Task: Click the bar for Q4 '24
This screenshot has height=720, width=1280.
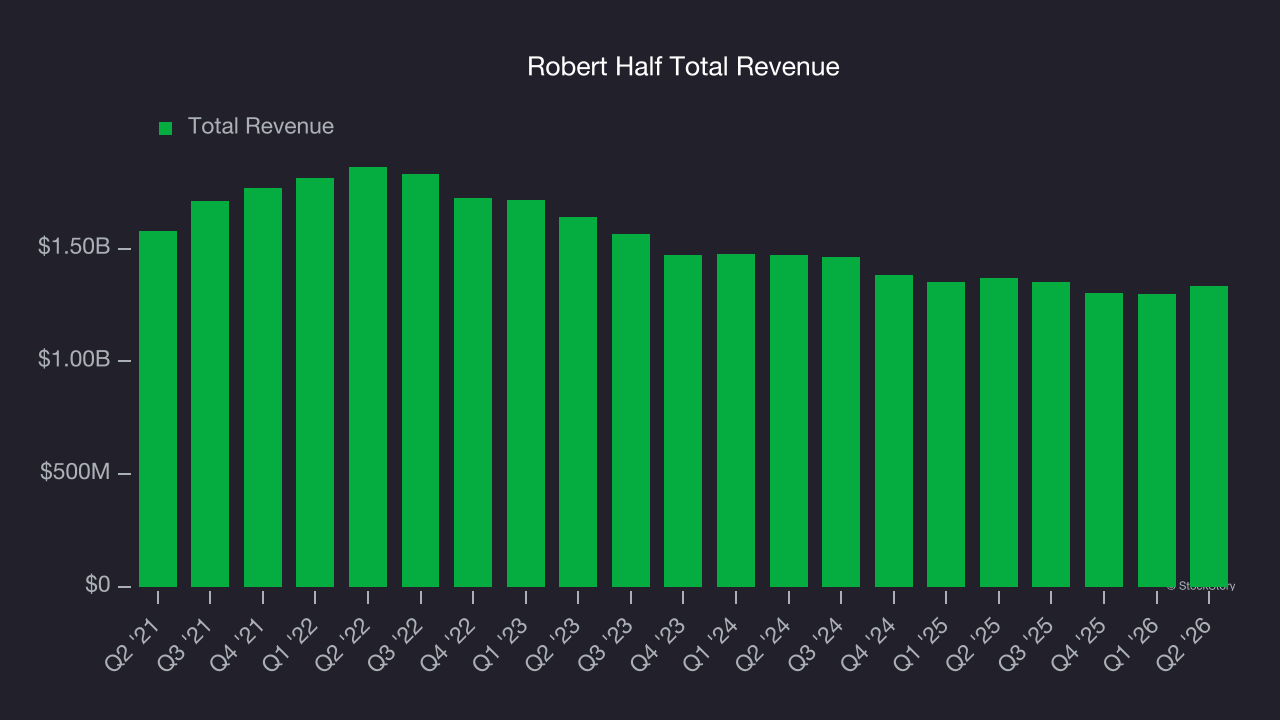Action: [894, 431]
